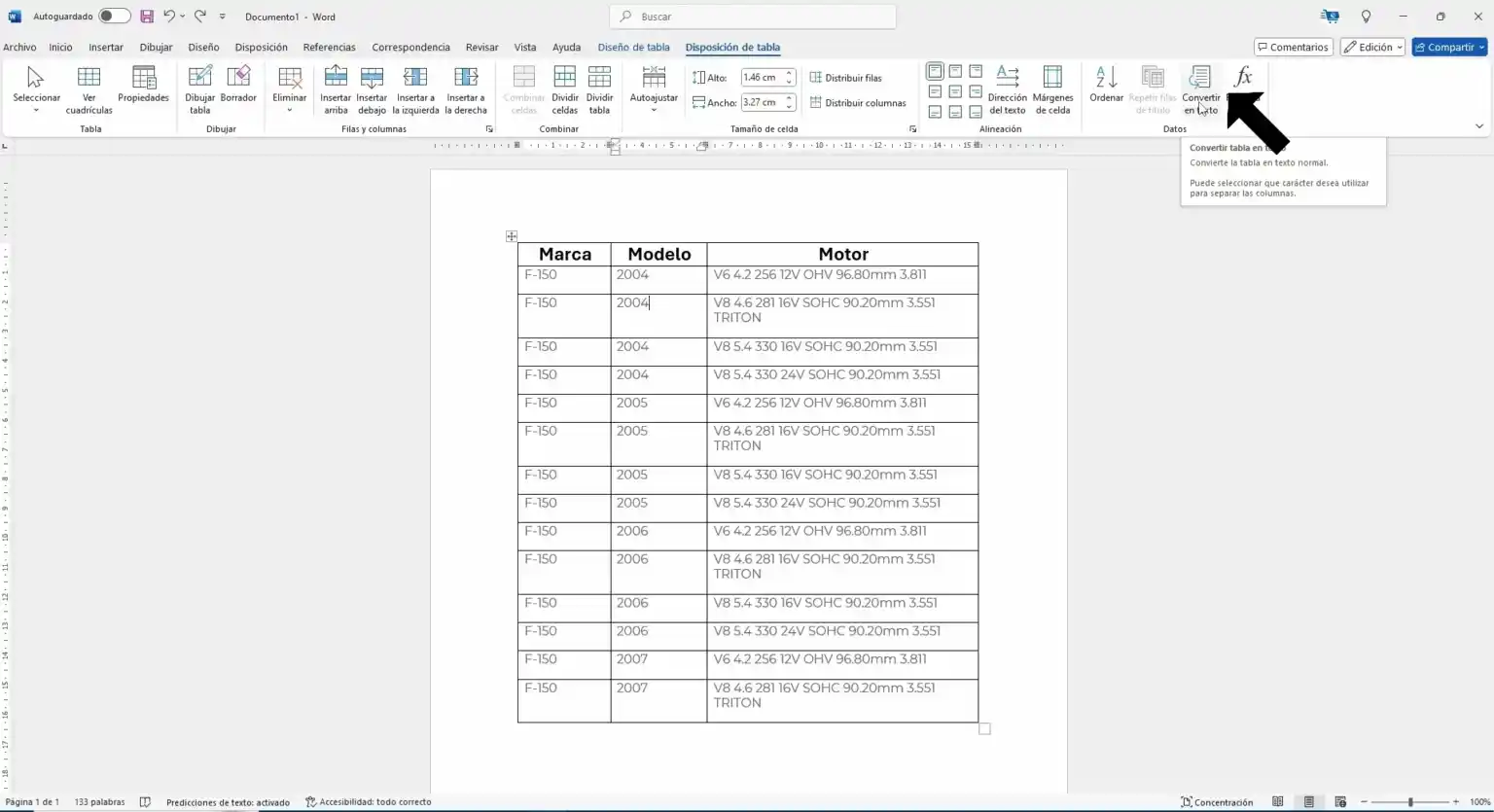
Task: Click Insertar a la derecha
Action: [x=466, y=89]
